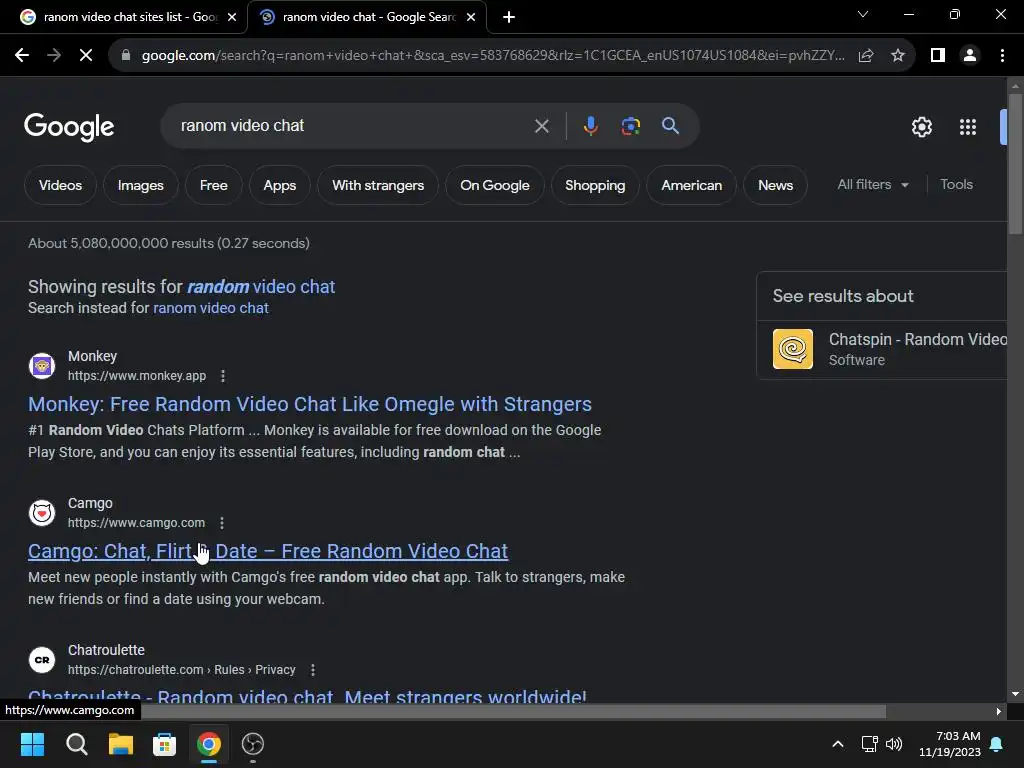Select the On Google filter chip

click(x=494, y=185)
